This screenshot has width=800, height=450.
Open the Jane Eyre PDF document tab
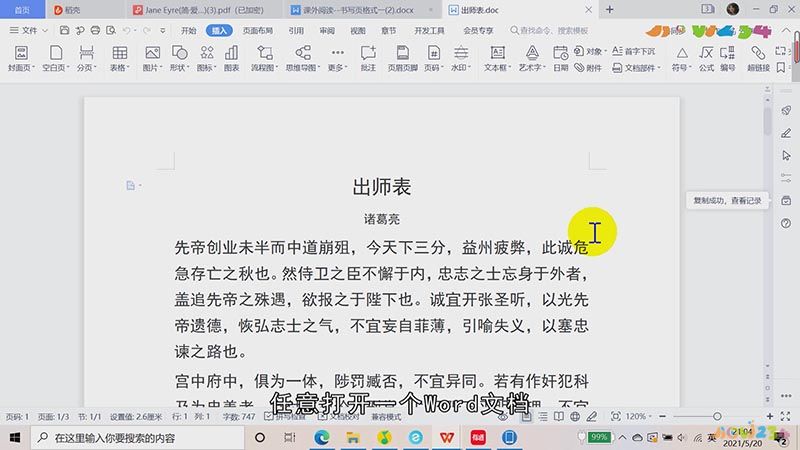pyautogui.click(x=204, y=10)
